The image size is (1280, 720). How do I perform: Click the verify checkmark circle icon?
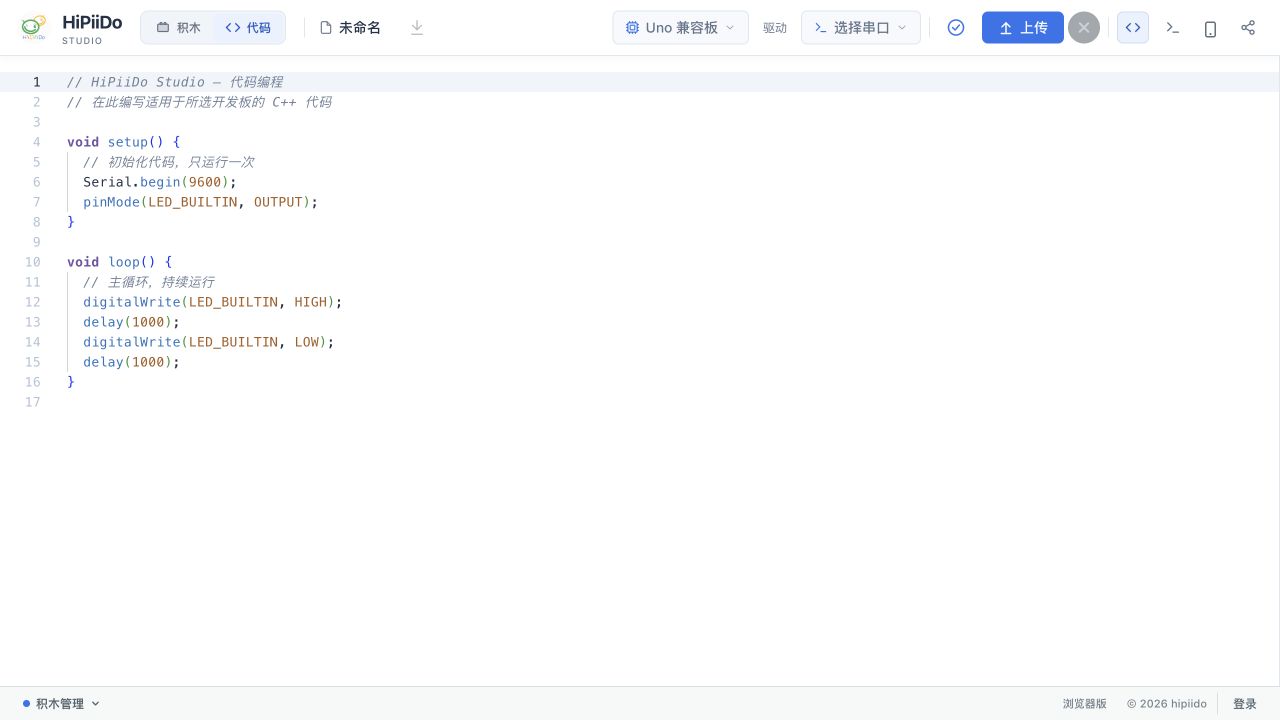[956, 28]
